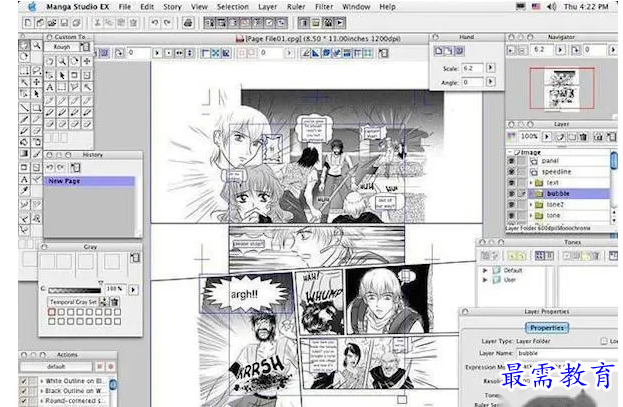Click the Rough button in Custom Tools
The height and width of the screenshot is (407, 623).
(x=62, y=47)
